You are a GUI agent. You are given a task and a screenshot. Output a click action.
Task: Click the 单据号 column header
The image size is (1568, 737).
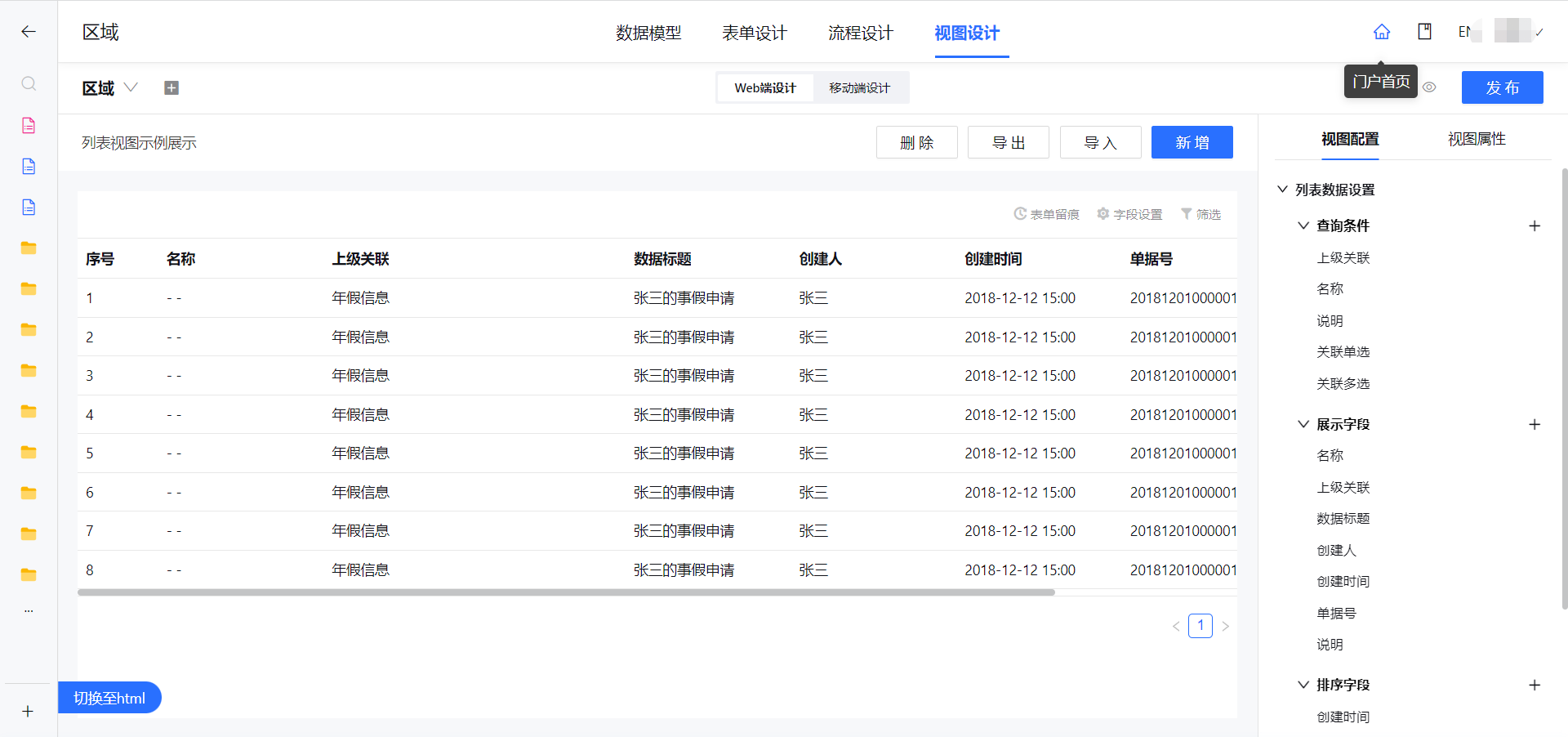tap(1151, 259)
